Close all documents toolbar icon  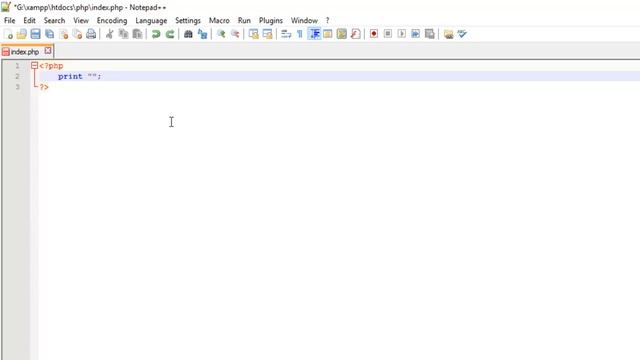pos(77,34)
